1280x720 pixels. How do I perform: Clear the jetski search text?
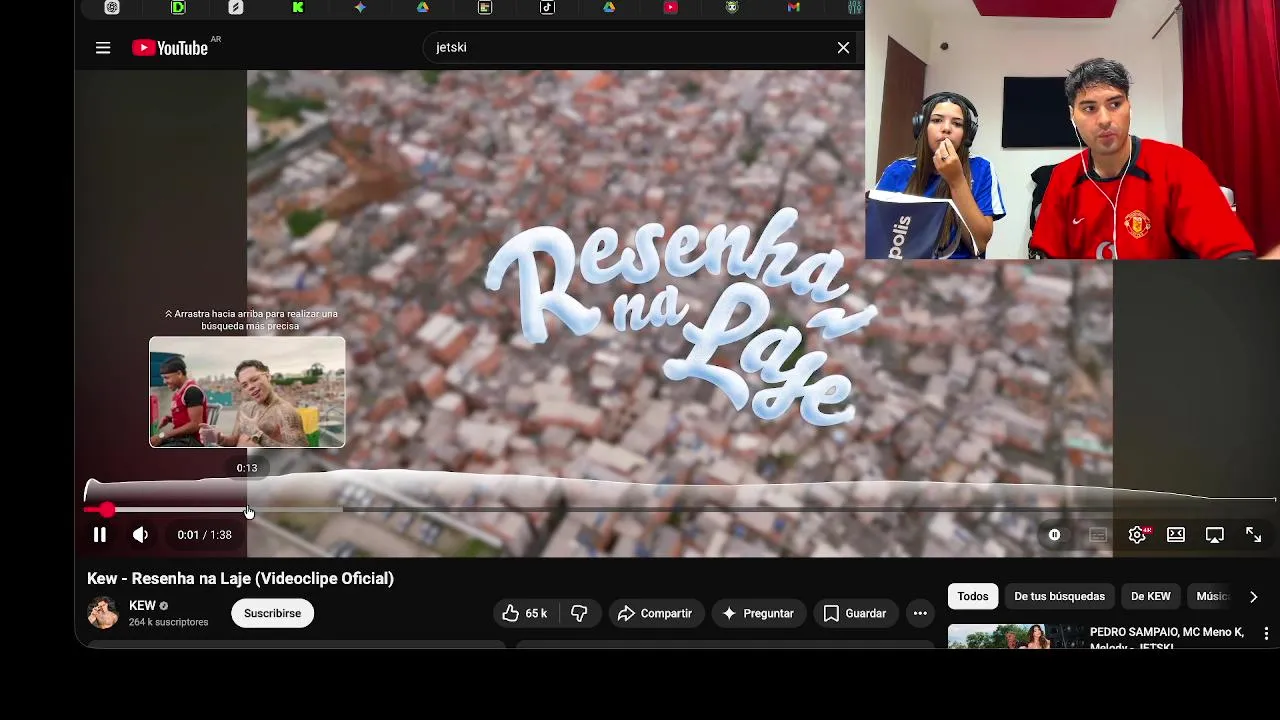(843, 48)
